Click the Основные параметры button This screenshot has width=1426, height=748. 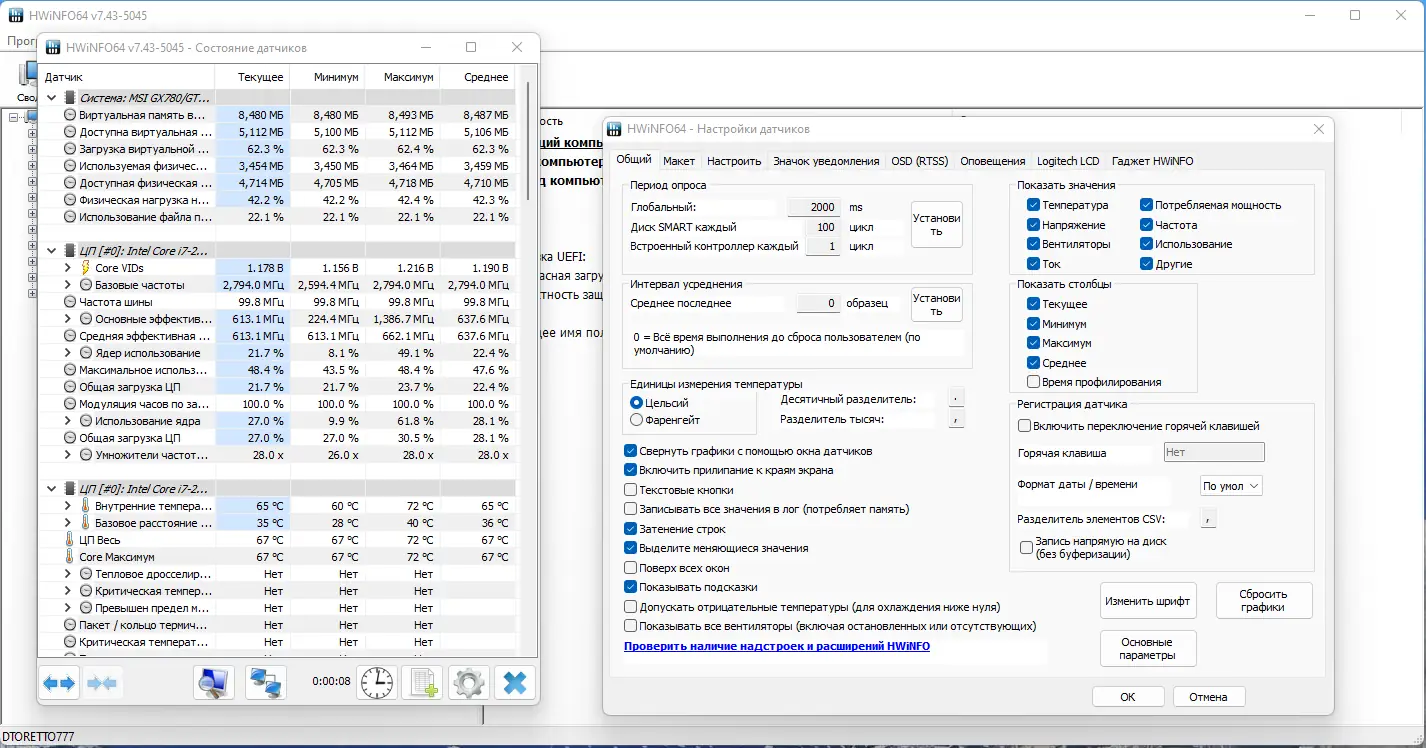(1148, 648)
